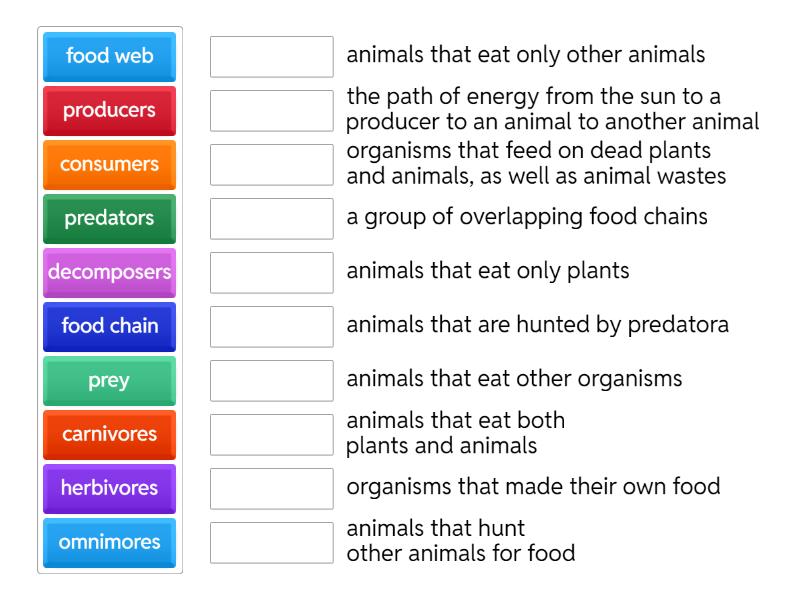The height and width of the screenshot is (600, 800).
Task: Click the answer box beside 'animals that eat only other animals'
Action: [270, 57]
